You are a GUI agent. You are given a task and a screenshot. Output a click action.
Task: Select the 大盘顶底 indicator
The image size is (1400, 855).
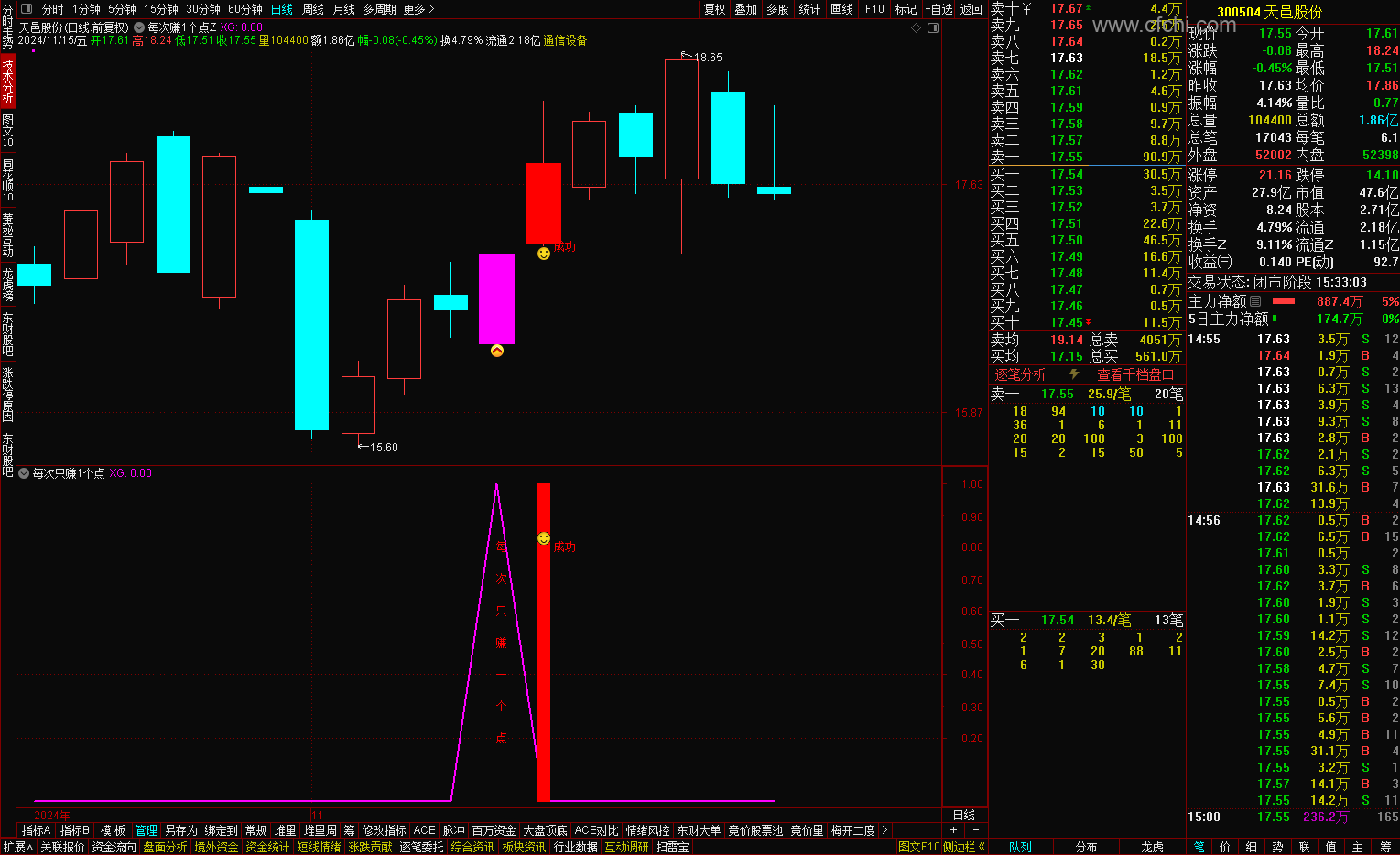[x=546, y=830]
